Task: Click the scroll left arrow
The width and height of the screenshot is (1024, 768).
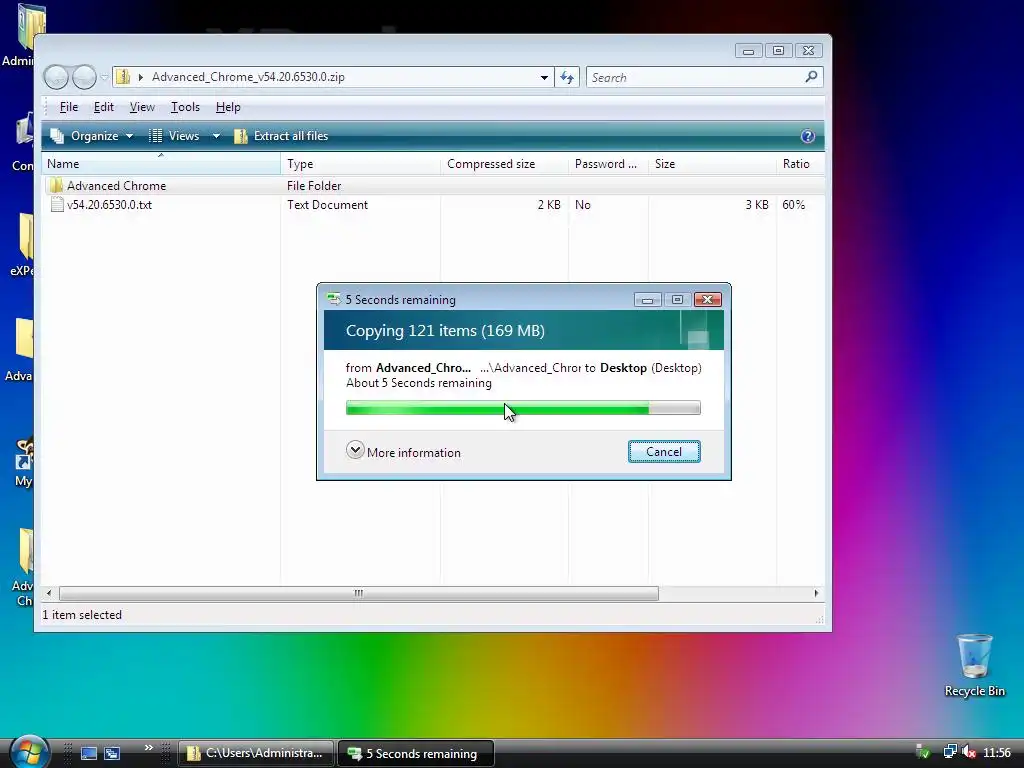Action: click(49, 593)
